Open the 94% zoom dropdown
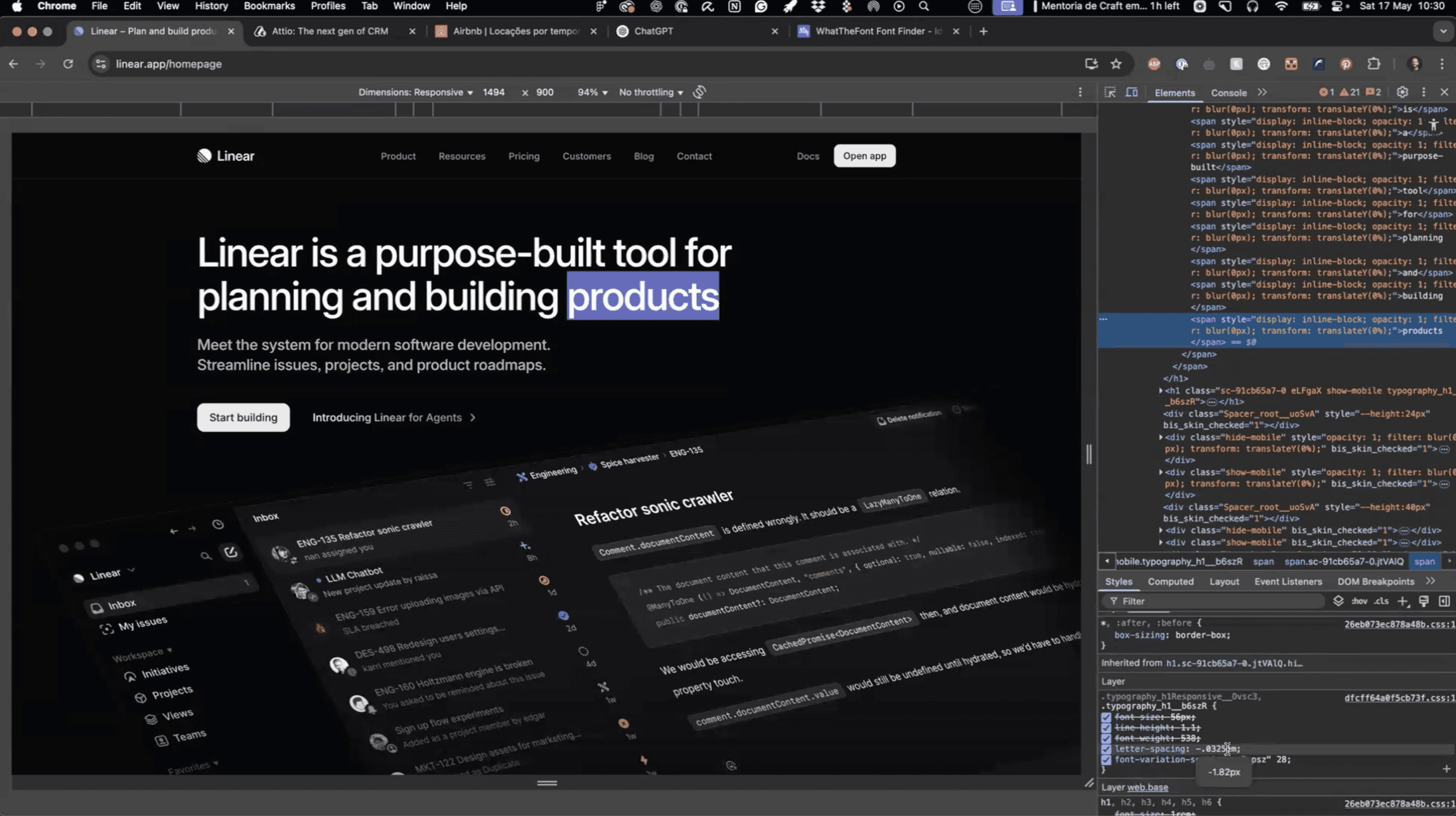Image resolution: width=1456 pixels, height=816 pixels. (x=592, y=92)
